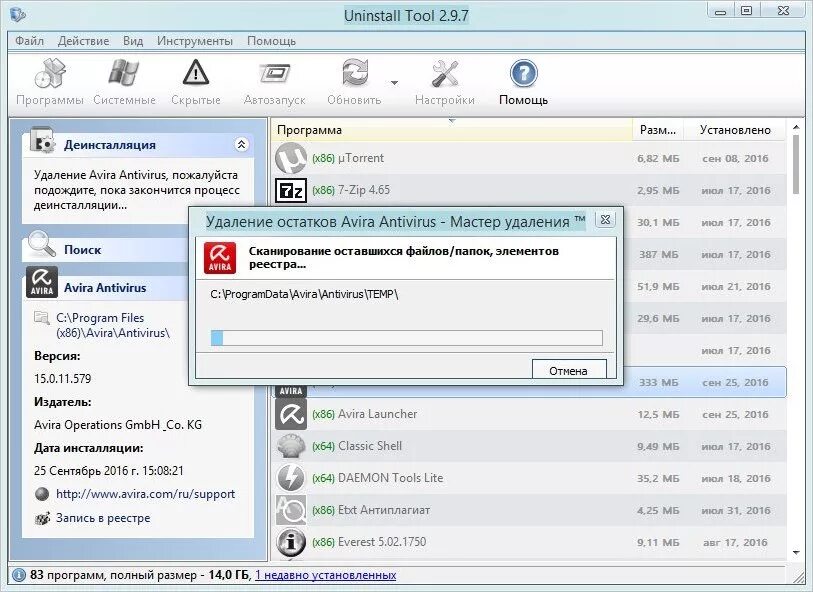Click the Поиск panel header
813x592 pixels.
click(106, 249)
